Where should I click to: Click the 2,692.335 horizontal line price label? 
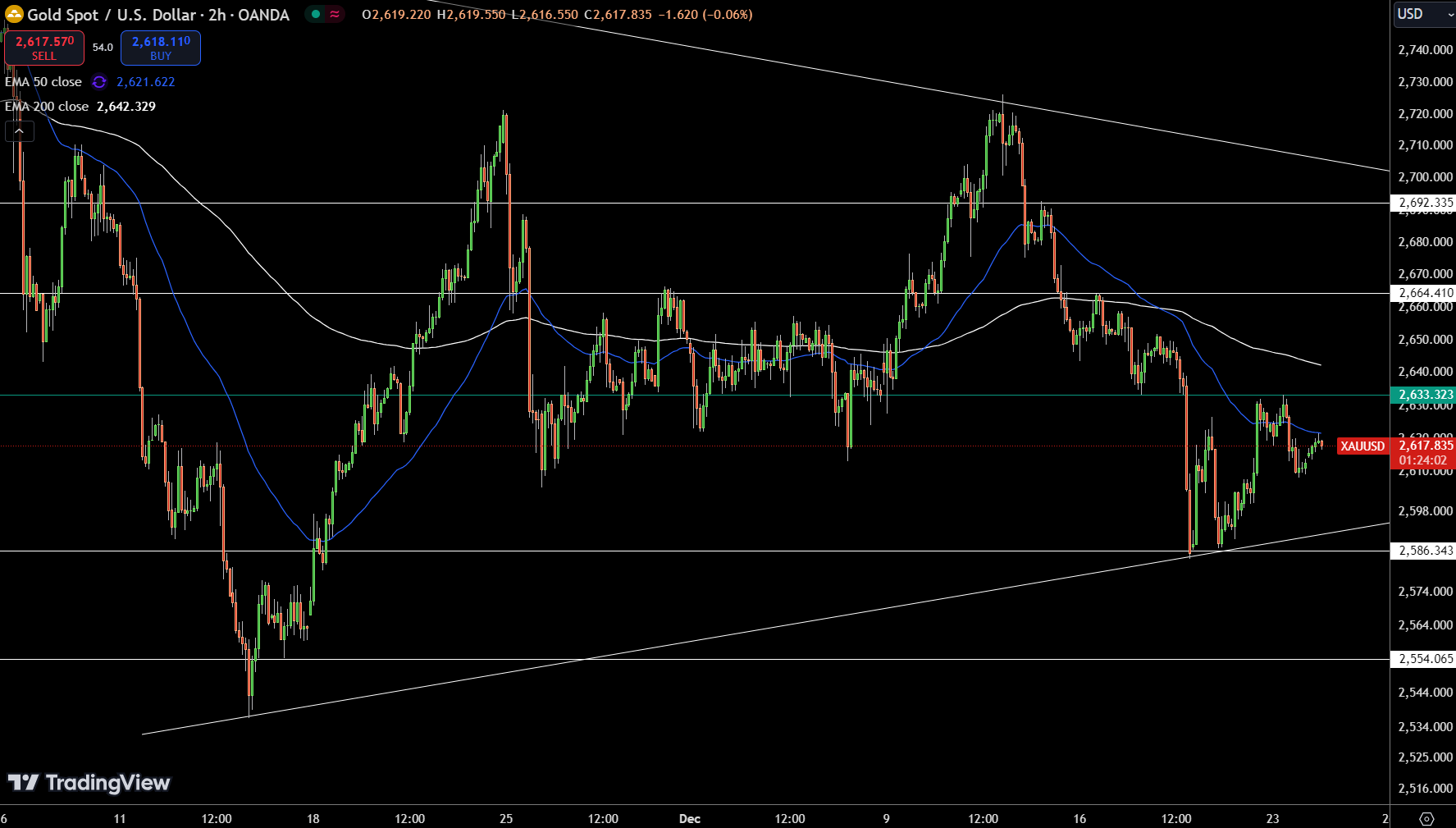[1425, 203]
